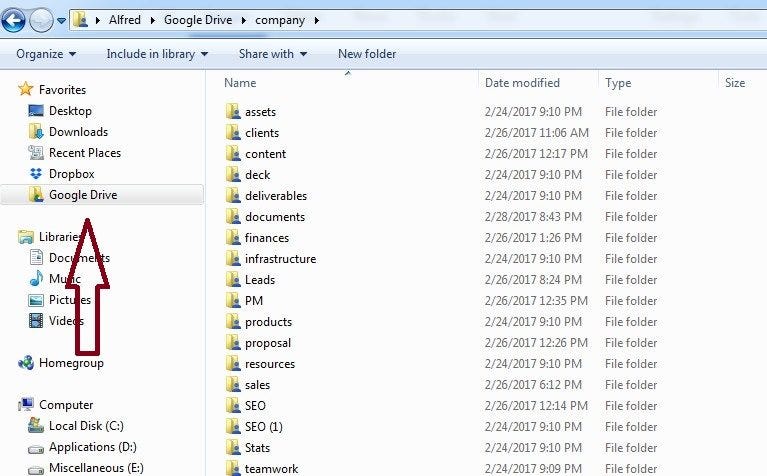Click date 2/26/2017 11:06 AM of clients
Viewport: 767px width, 476px height.
[537, 133]
